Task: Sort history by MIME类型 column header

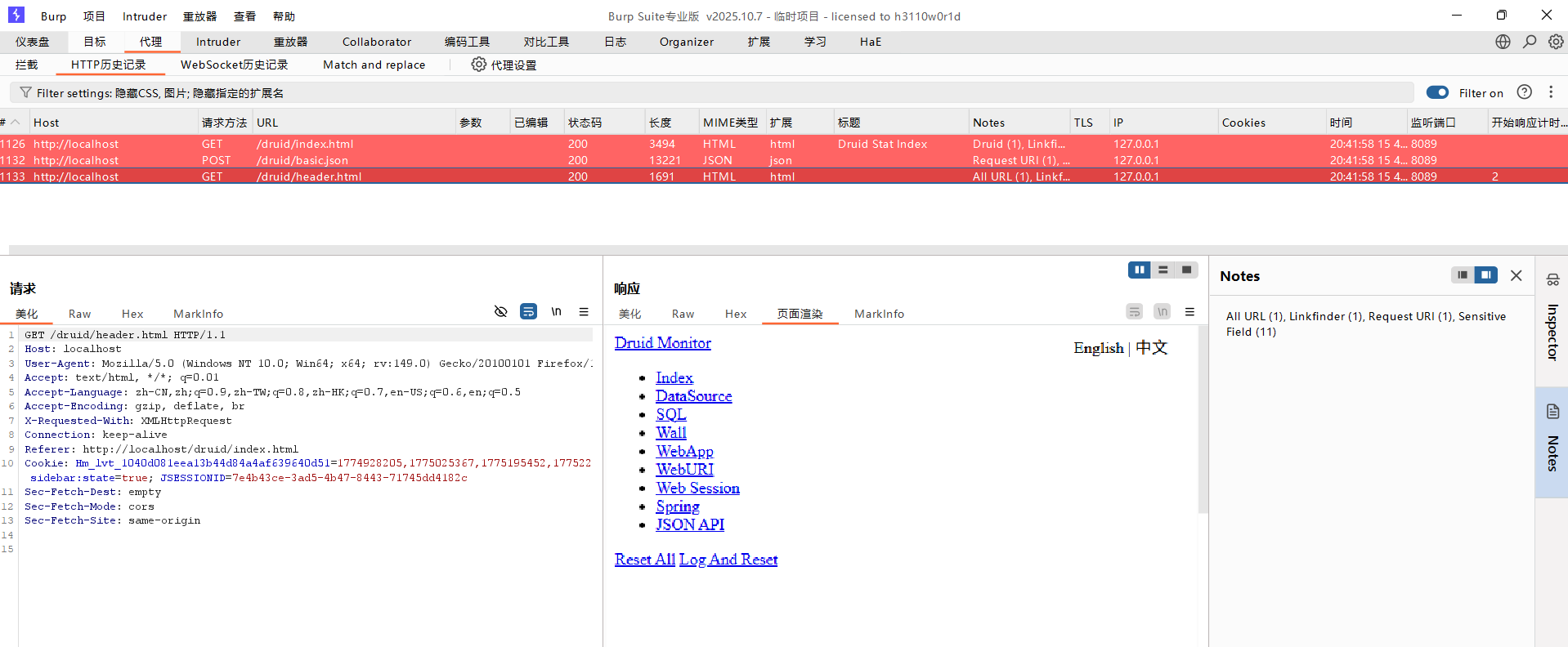Action: (731, 123)
